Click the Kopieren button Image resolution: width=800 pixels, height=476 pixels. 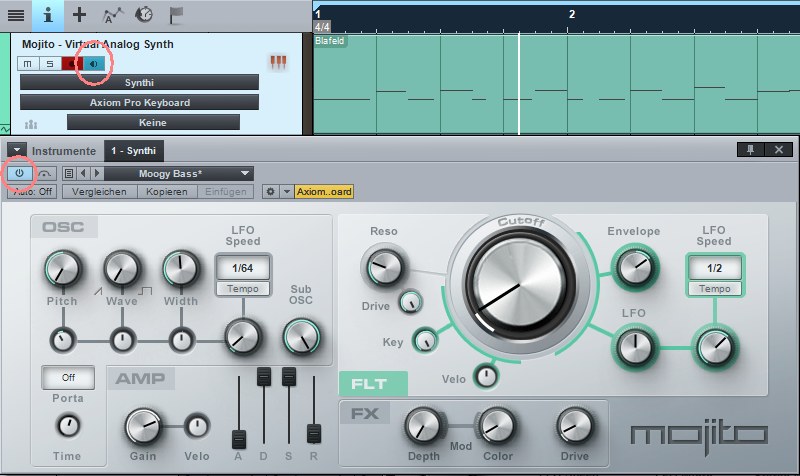click(x=167, y=192)
